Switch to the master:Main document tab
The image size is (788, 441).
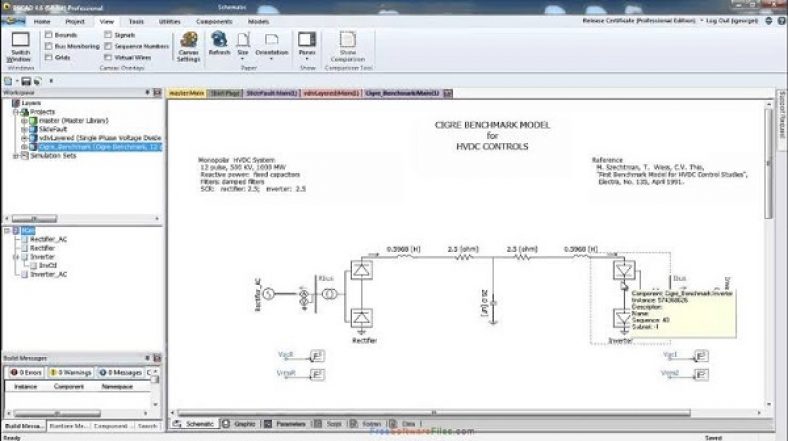[186, 93]
